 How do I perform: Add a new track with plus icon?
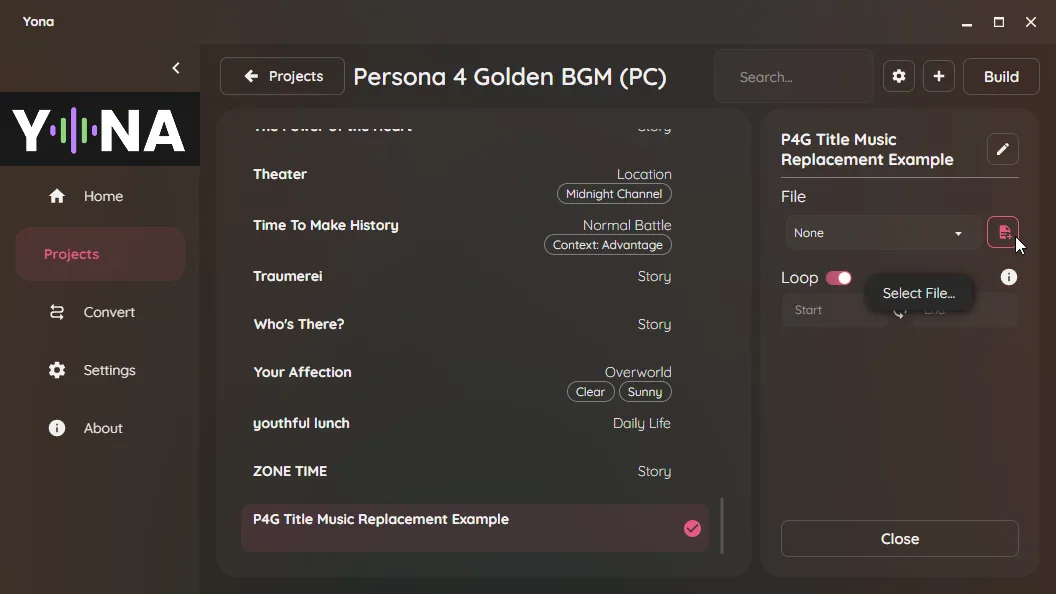click(x=939, y=77)
